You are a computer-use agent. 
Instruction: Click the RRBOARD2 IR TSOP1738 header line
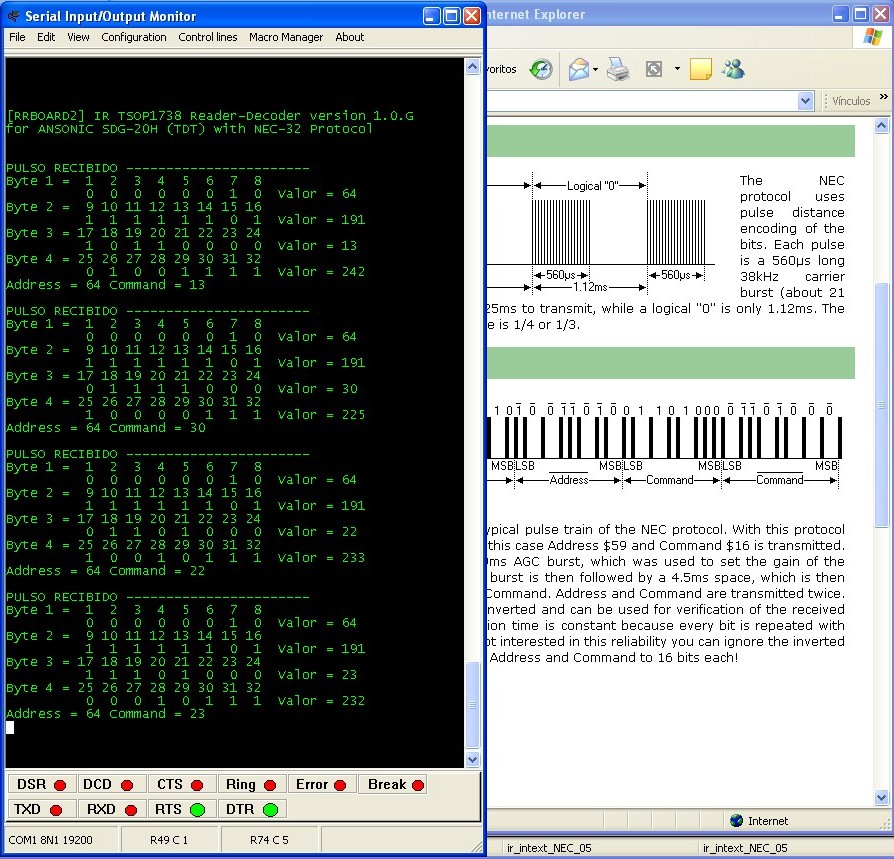(210, 116)
